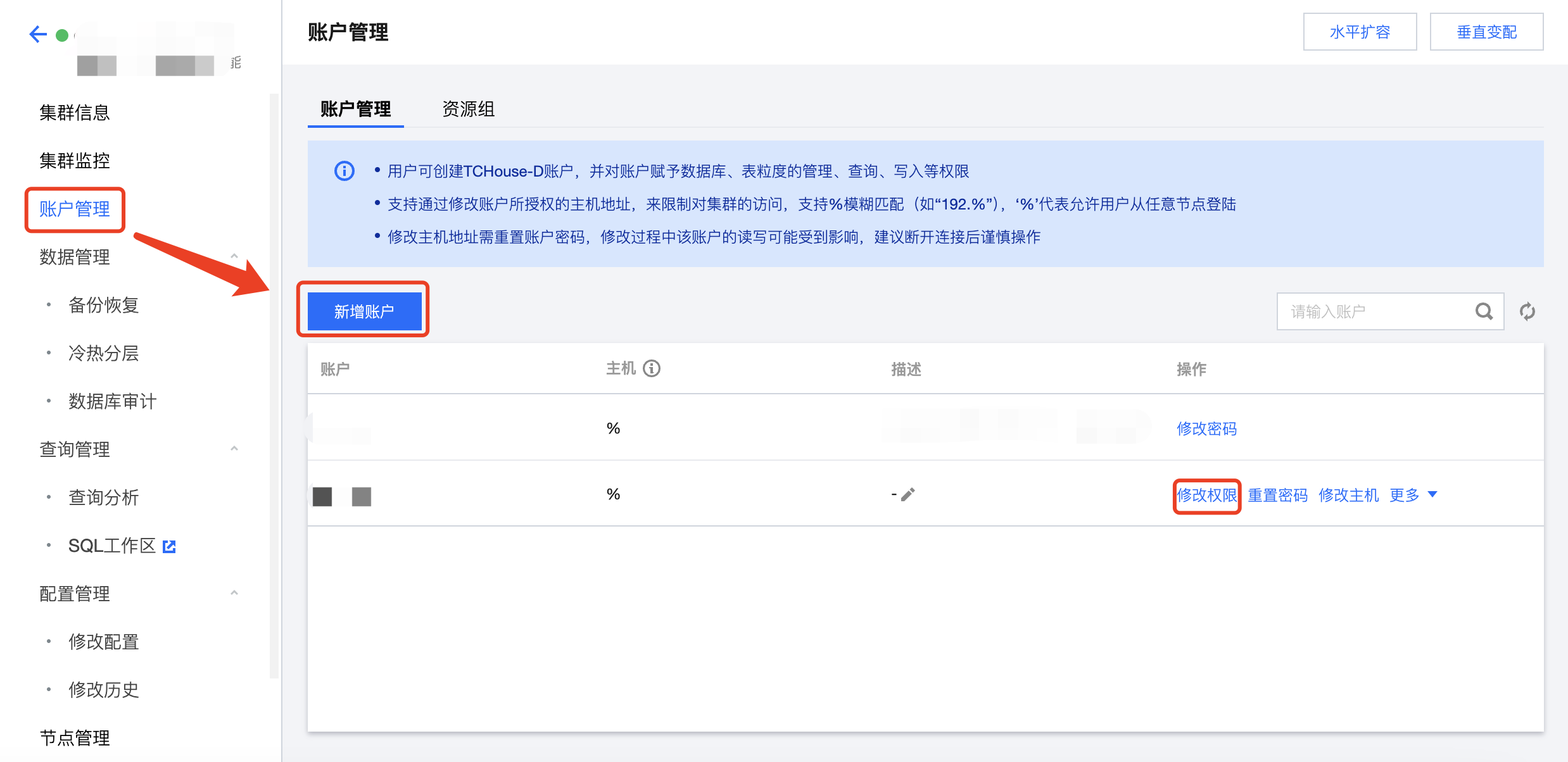Click the pencil edit description icon
The image size is (1568, 762).
coord(908,494)
